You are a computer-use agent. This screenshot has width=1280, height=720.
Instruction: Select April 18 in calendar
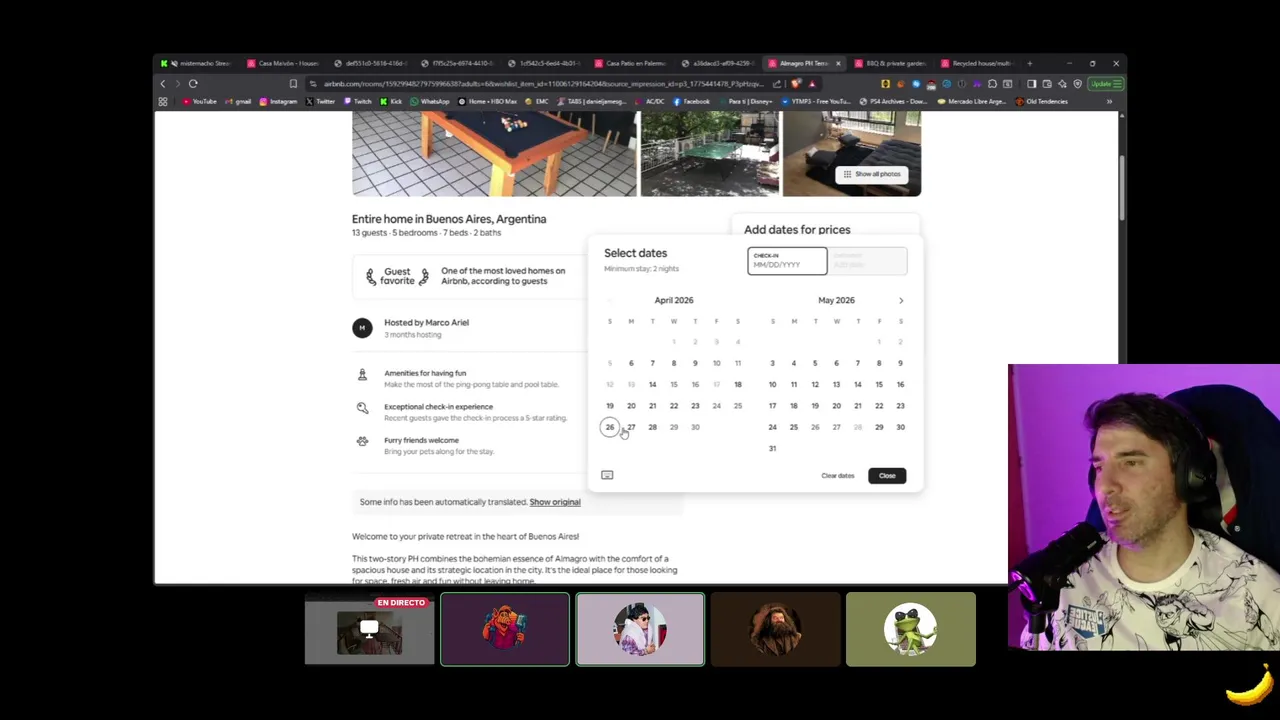tap(738, 384)
